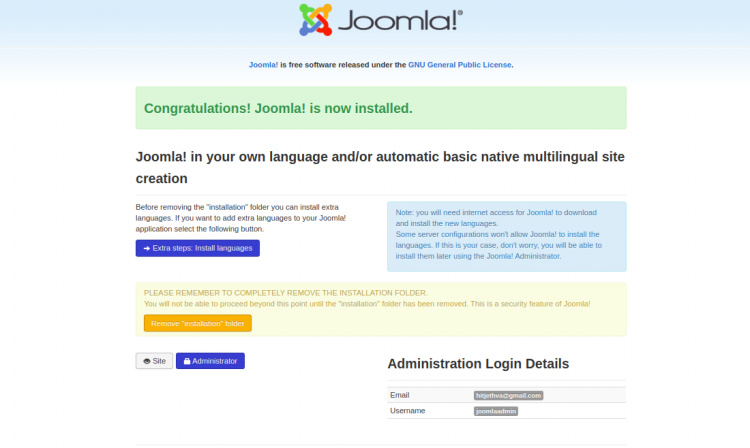Select the joomlaadmin username badge
Image resolution: width=750 pixels, height=448 pixels.
(496, 411)
